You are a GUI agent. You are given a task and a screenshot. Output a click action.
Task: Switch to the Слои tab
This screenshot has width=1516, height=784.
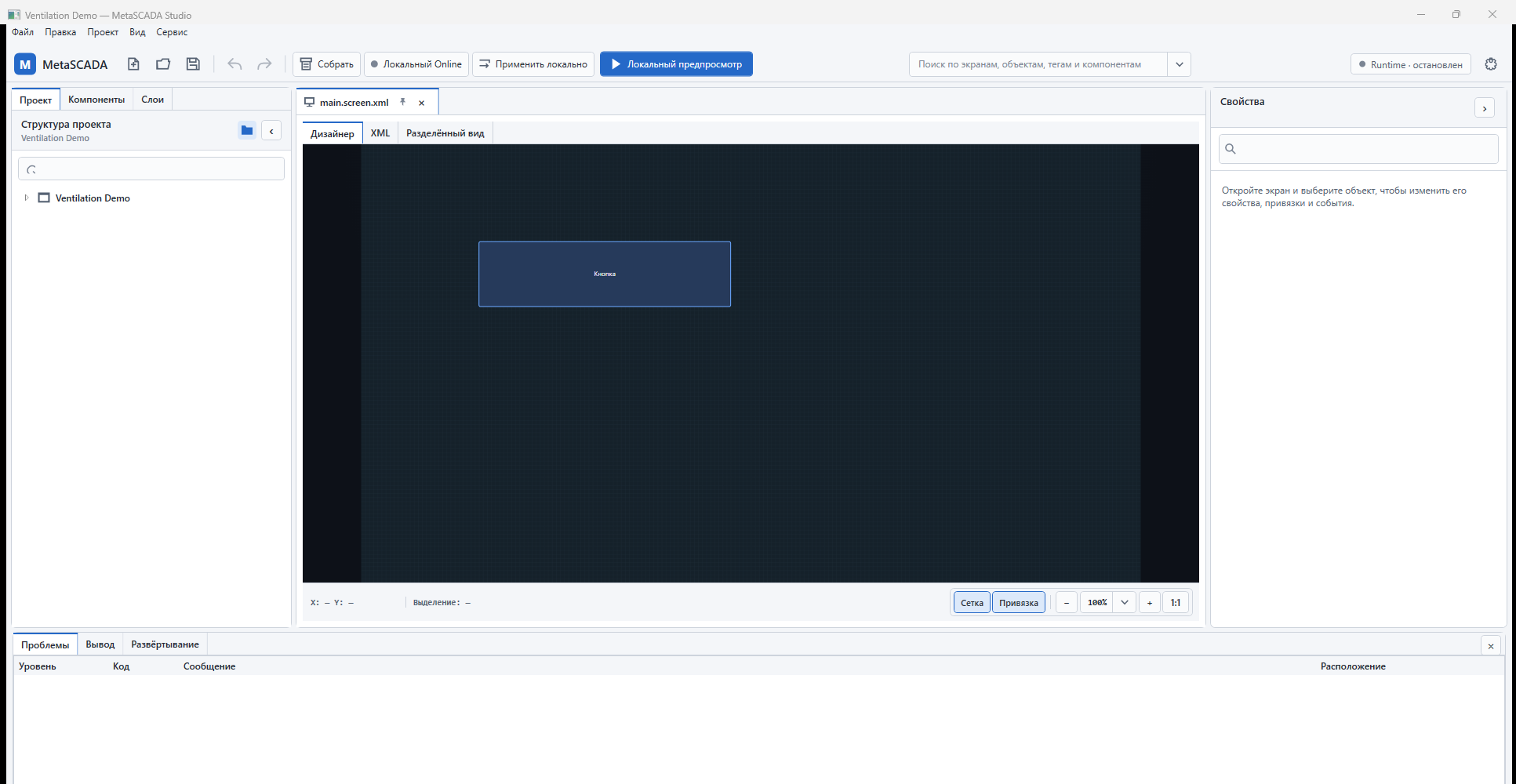tap(152, 100)
